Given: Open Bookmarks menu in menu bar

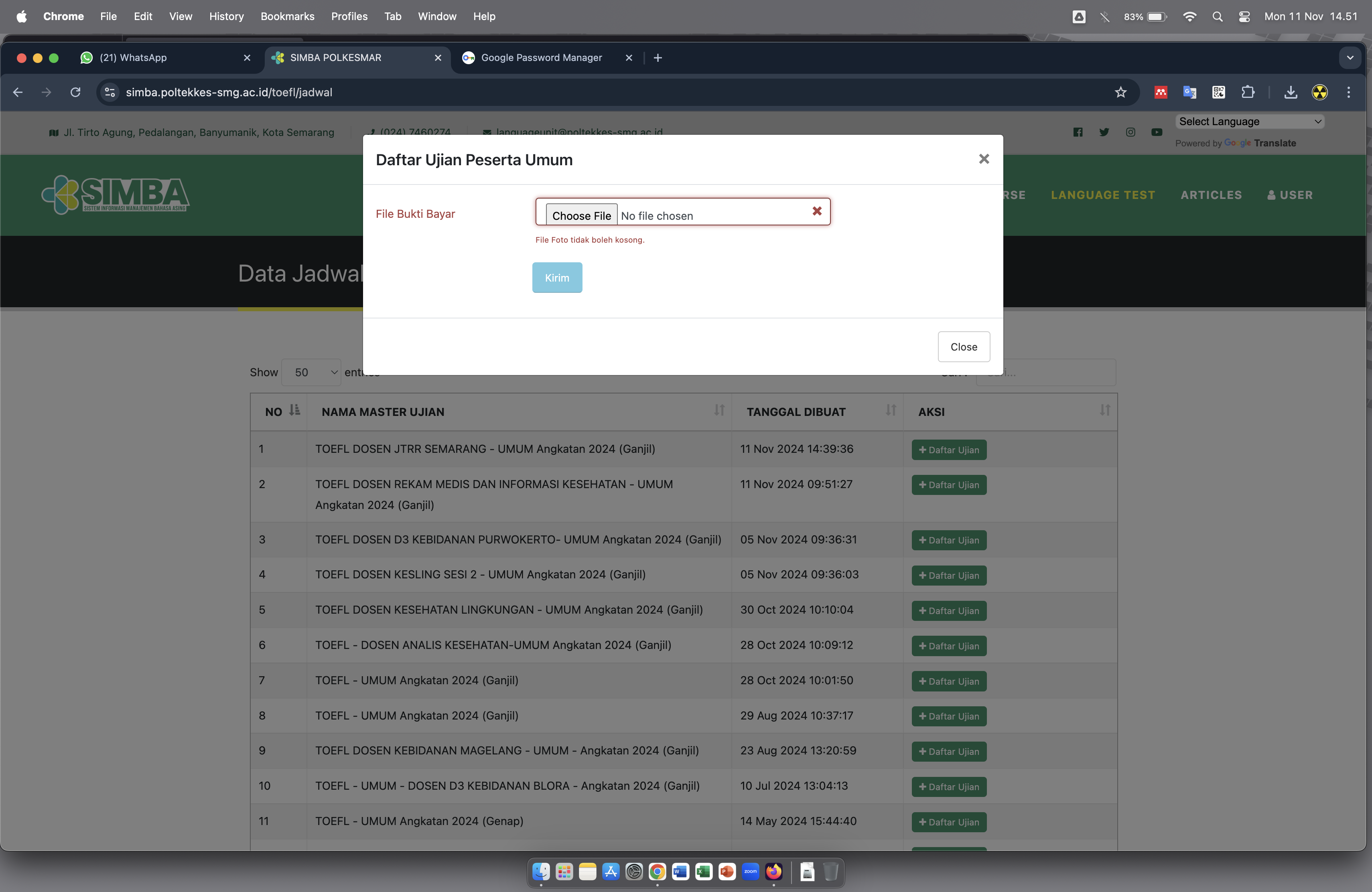Looking at the screenshot, I should pyautogui.click(x=287, y=16).
